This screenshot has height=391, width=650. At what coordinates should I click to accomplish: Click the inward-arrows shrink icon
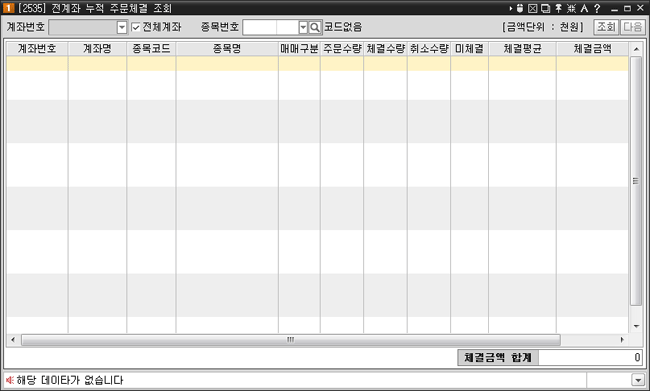click(571, 8)
